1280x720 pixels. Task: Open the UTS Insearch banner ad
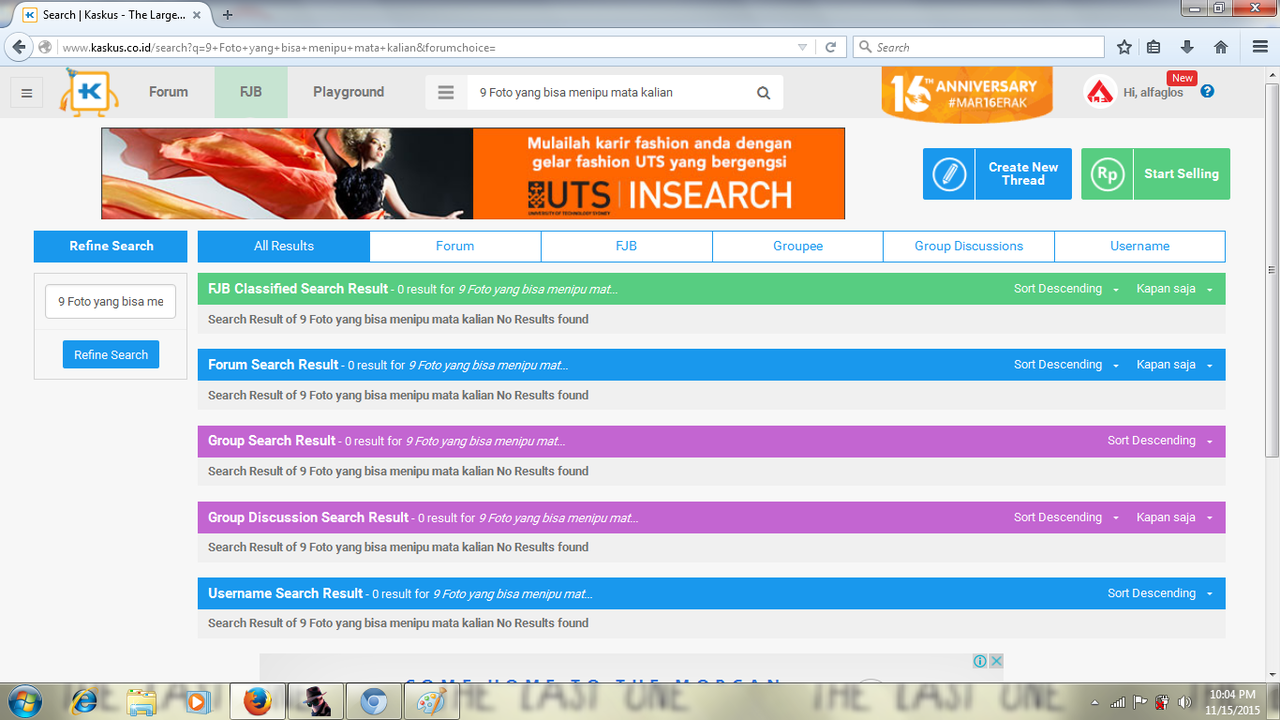point(473,173)
